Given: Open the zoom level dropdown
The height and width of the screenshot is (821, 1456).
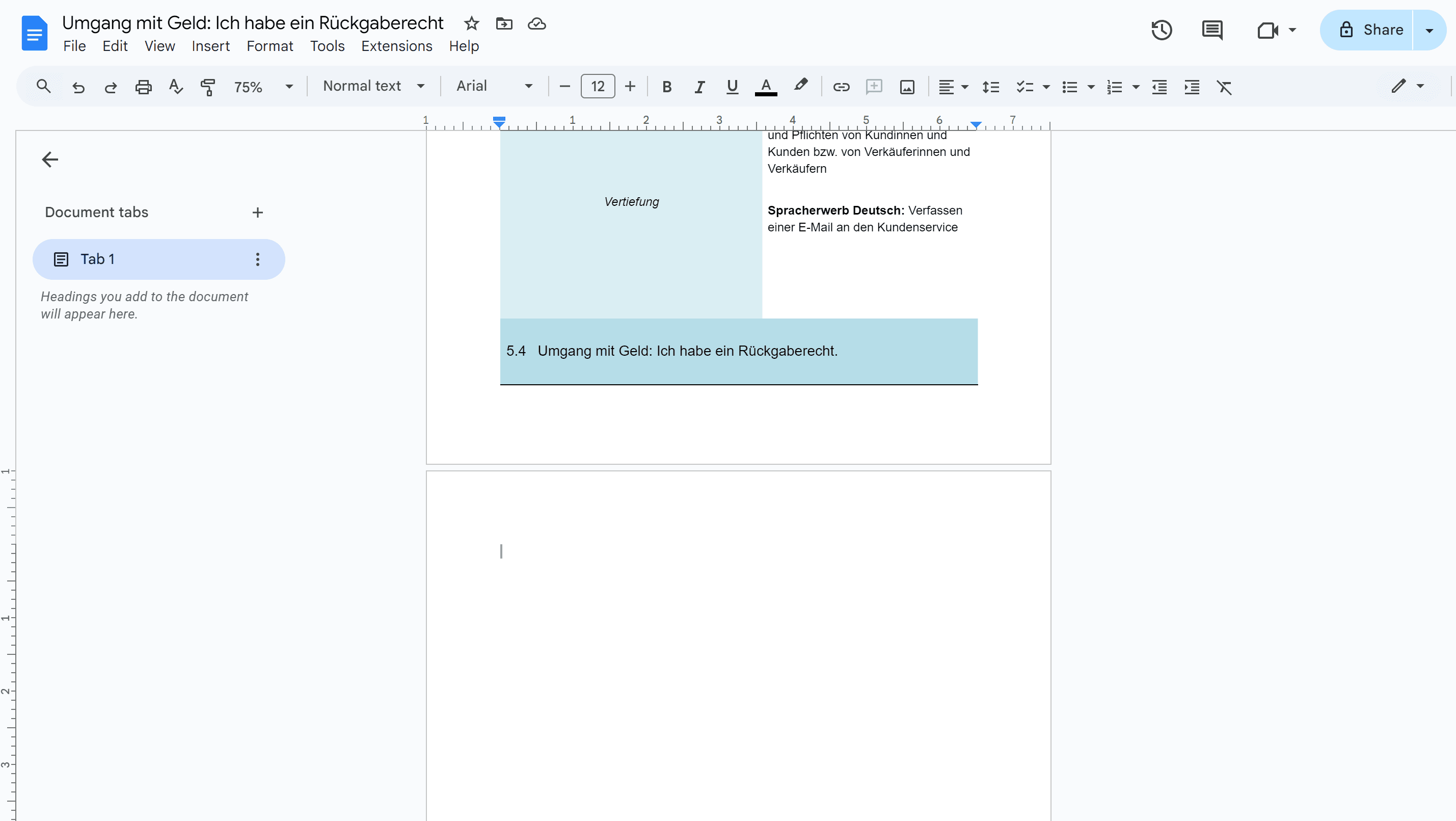Looking at the screenshot, I should click(x=263, y=87).
